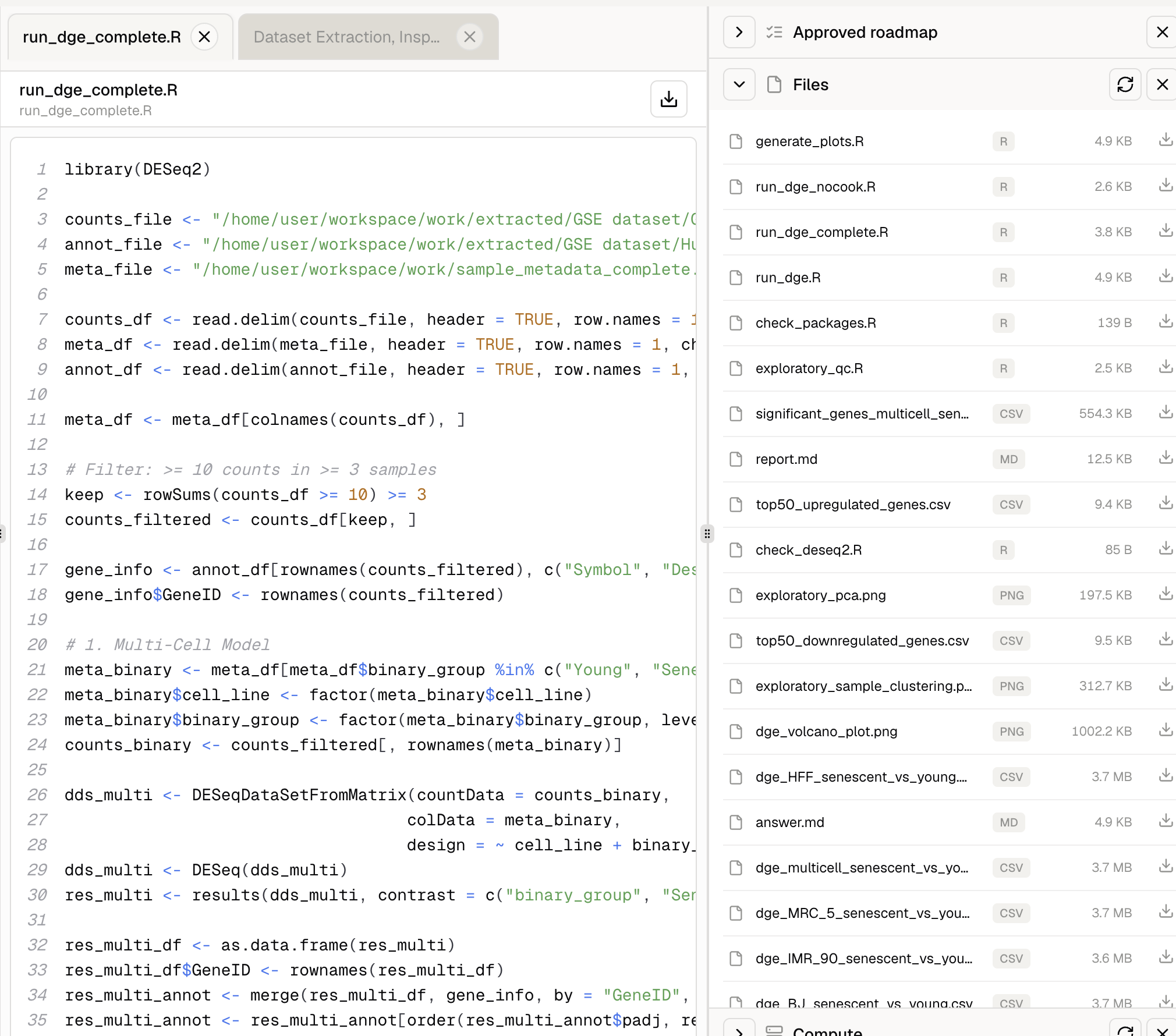Open exploratory_pca.png in file list
1176x1036 pixels.
(x=821, y=595)
